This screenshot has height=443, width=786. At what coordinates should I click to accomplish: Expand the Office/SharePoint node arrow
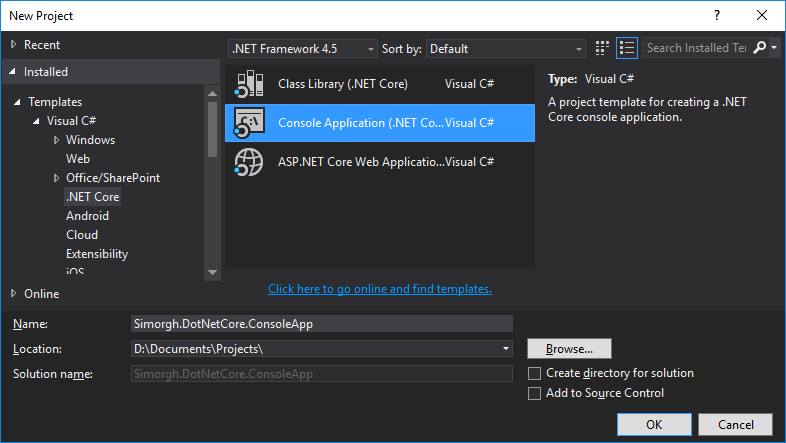(x=57, y=178)
